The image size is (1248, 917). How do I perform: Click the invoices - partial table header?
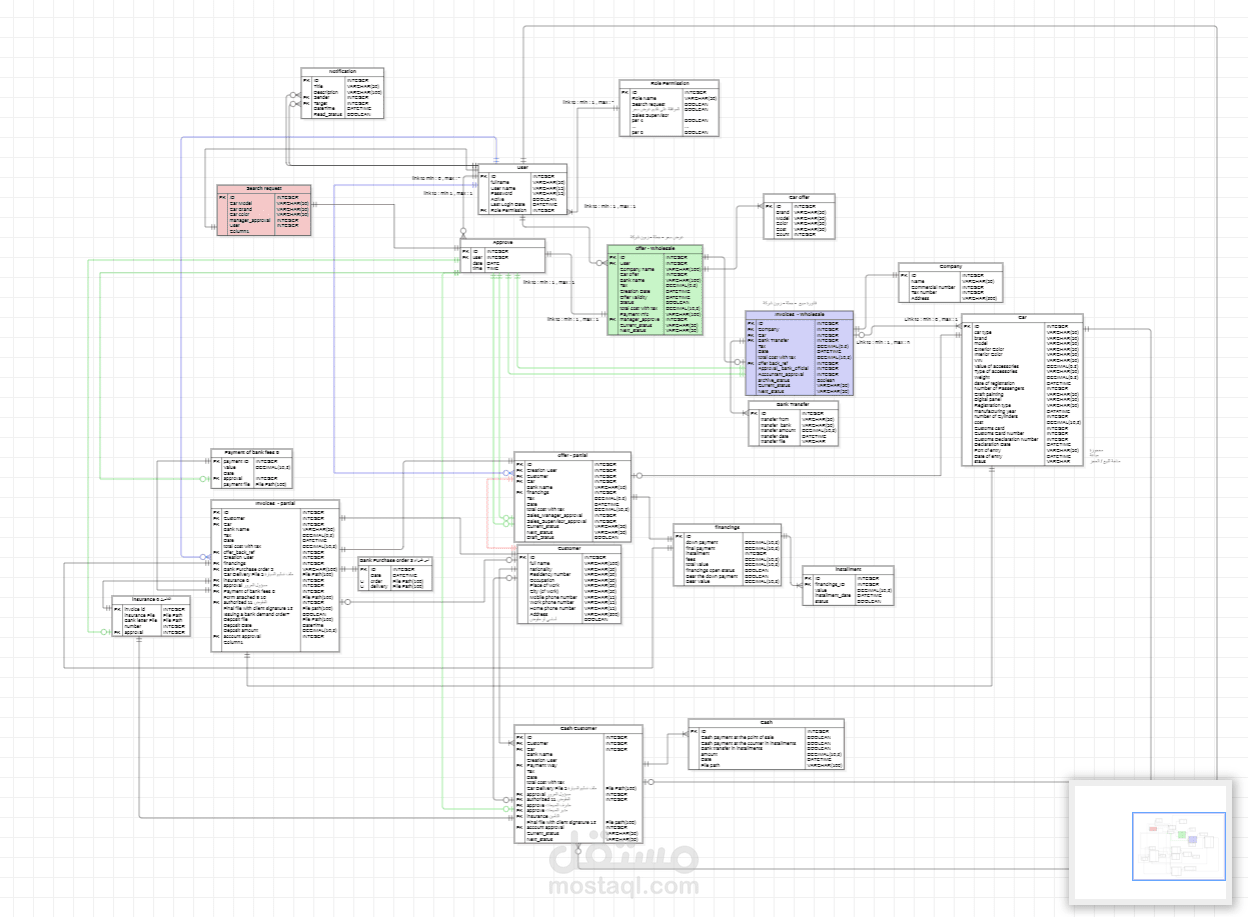pos(275,504)
